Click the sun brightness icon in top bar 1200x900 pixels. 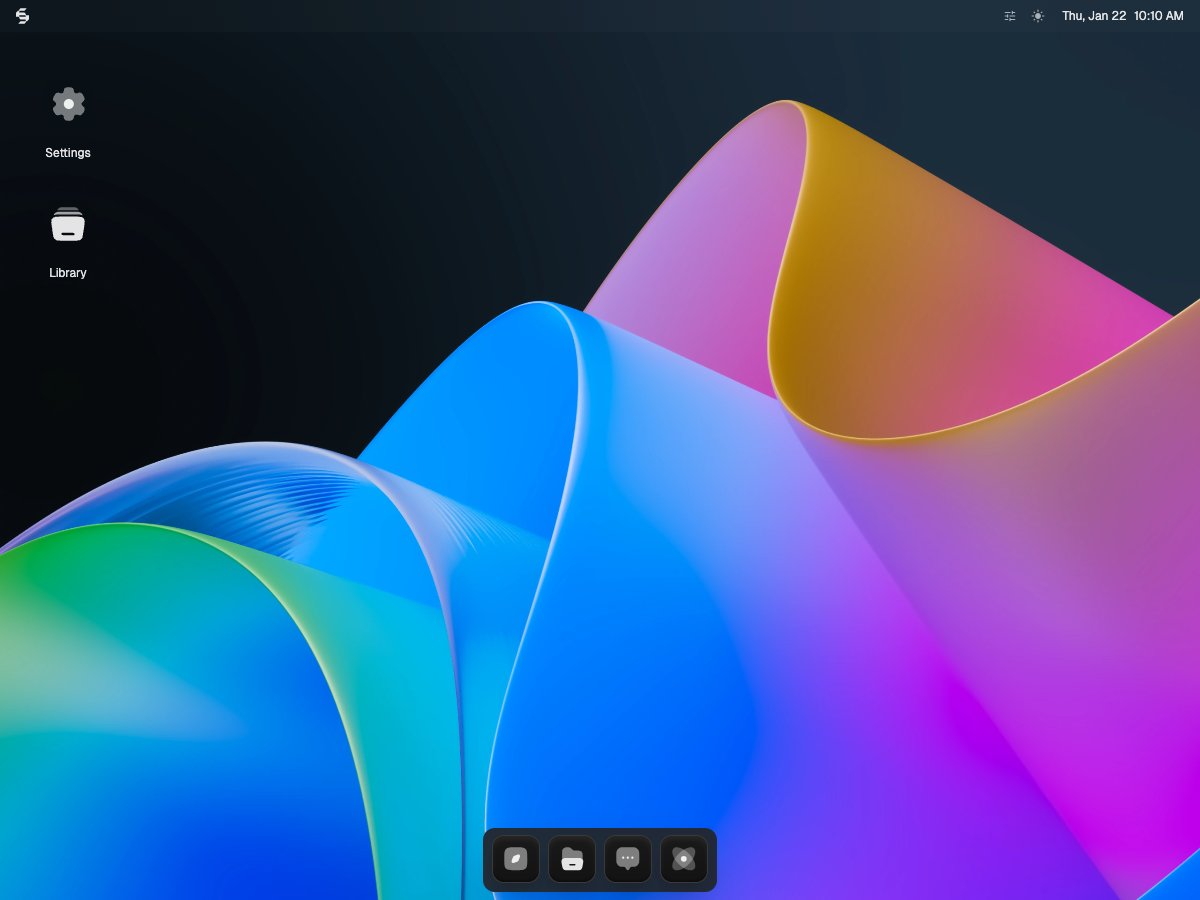coord(1038,16)
